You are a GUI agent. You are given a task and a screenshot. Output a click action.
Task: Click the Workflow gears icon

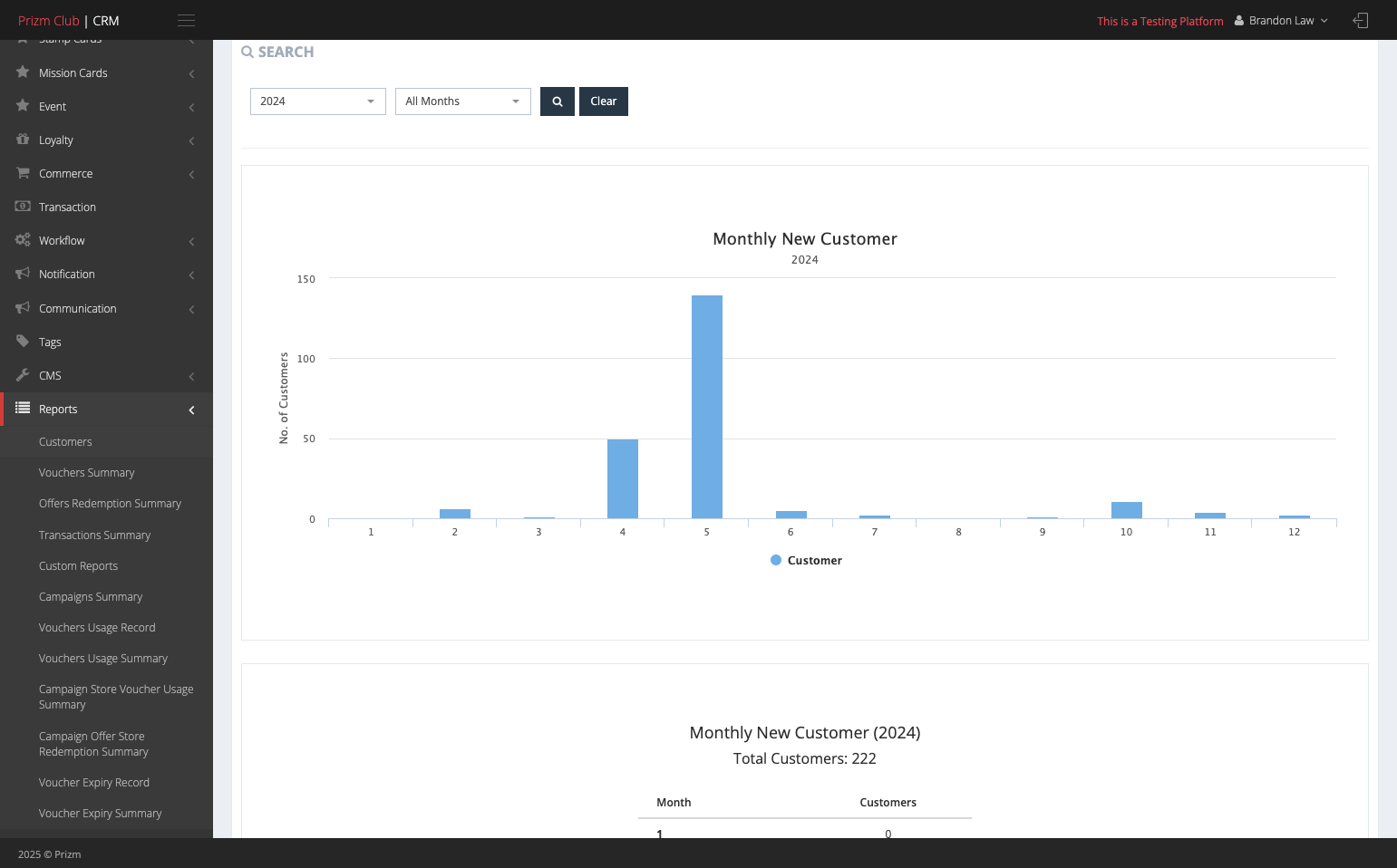[23, 240]
